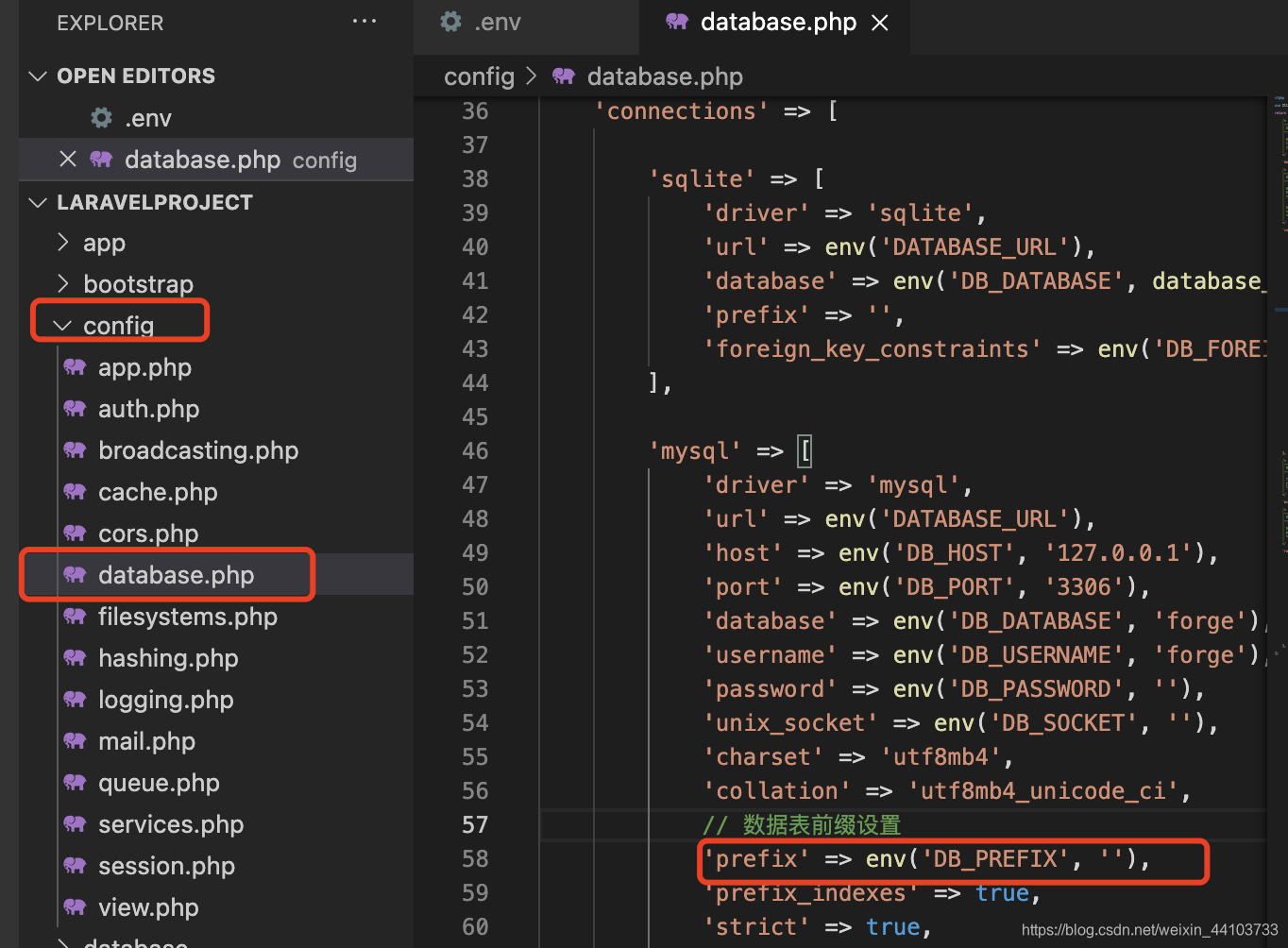
Task: Click the gear icon next to .env in Open Editors
Action: coord(101,118)
